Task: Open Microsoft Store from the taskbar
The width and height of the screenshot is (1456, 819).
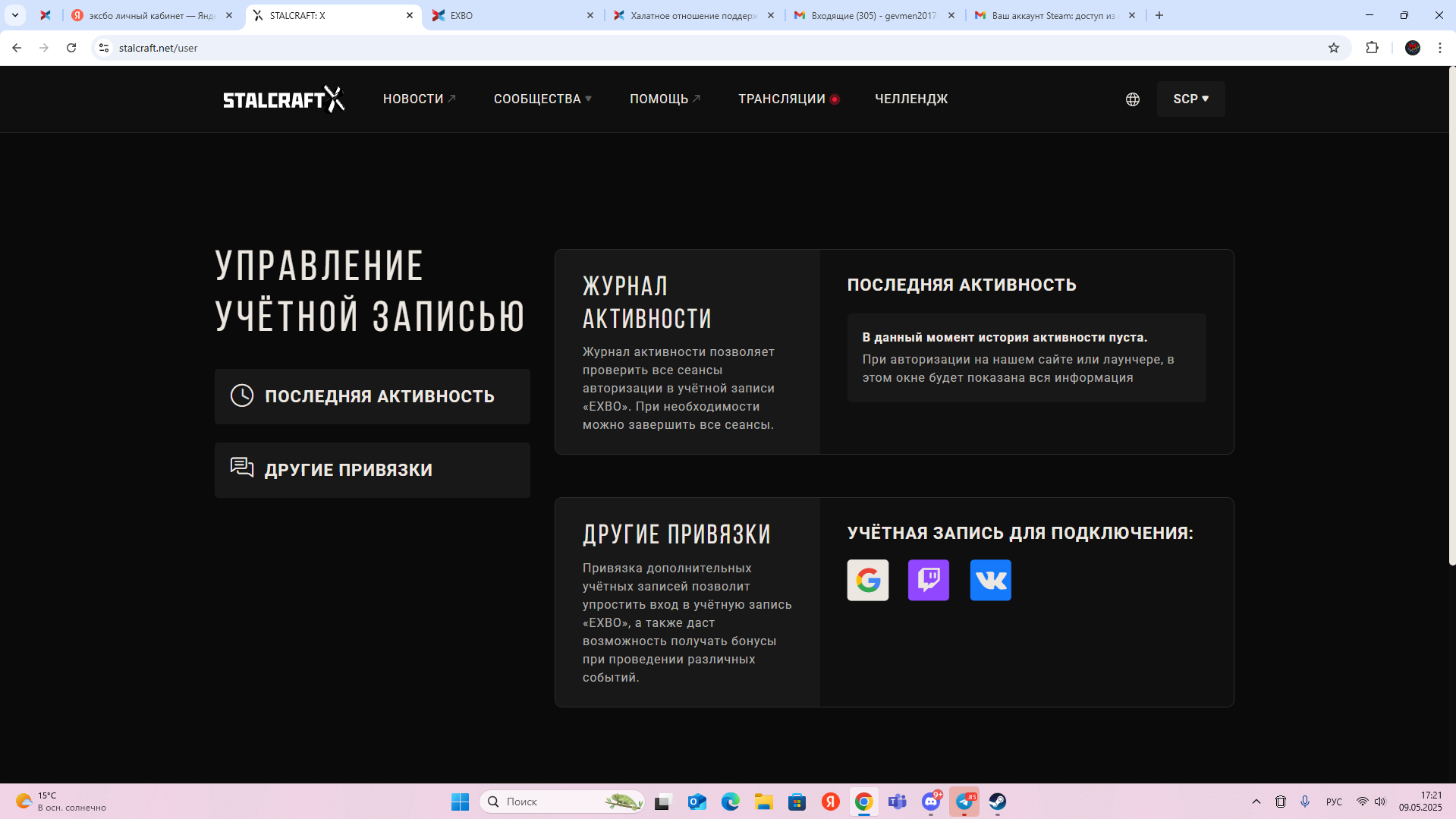Action: tap(797, 802)
